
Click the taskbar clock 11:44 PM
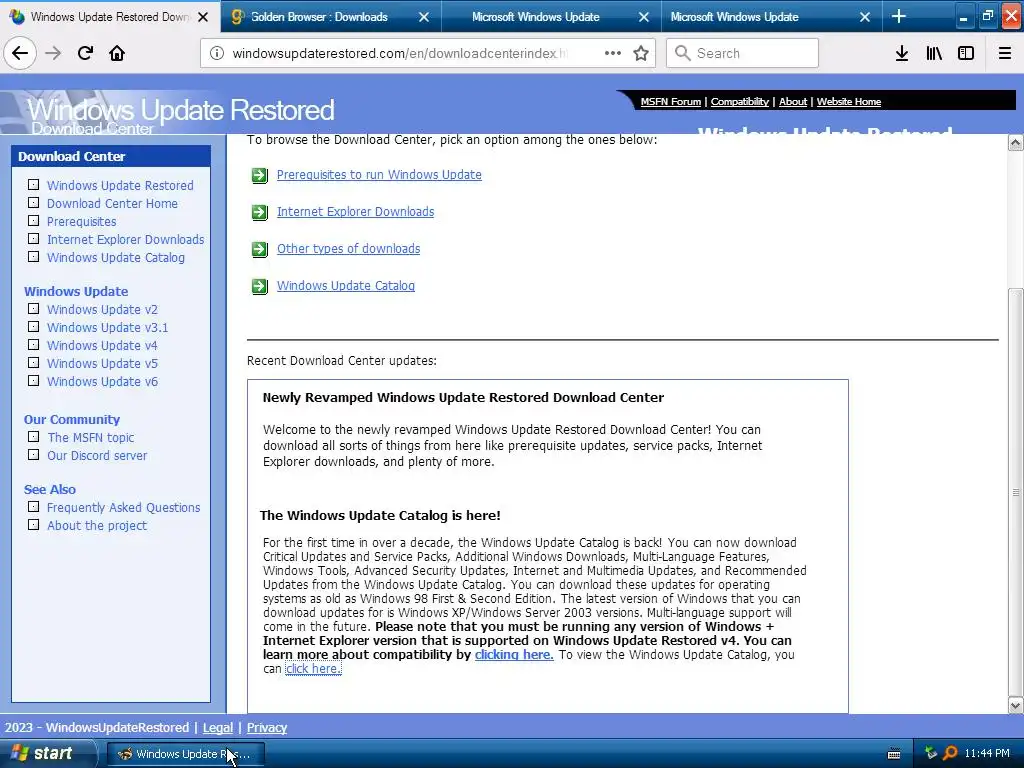(x=987, y=754)
